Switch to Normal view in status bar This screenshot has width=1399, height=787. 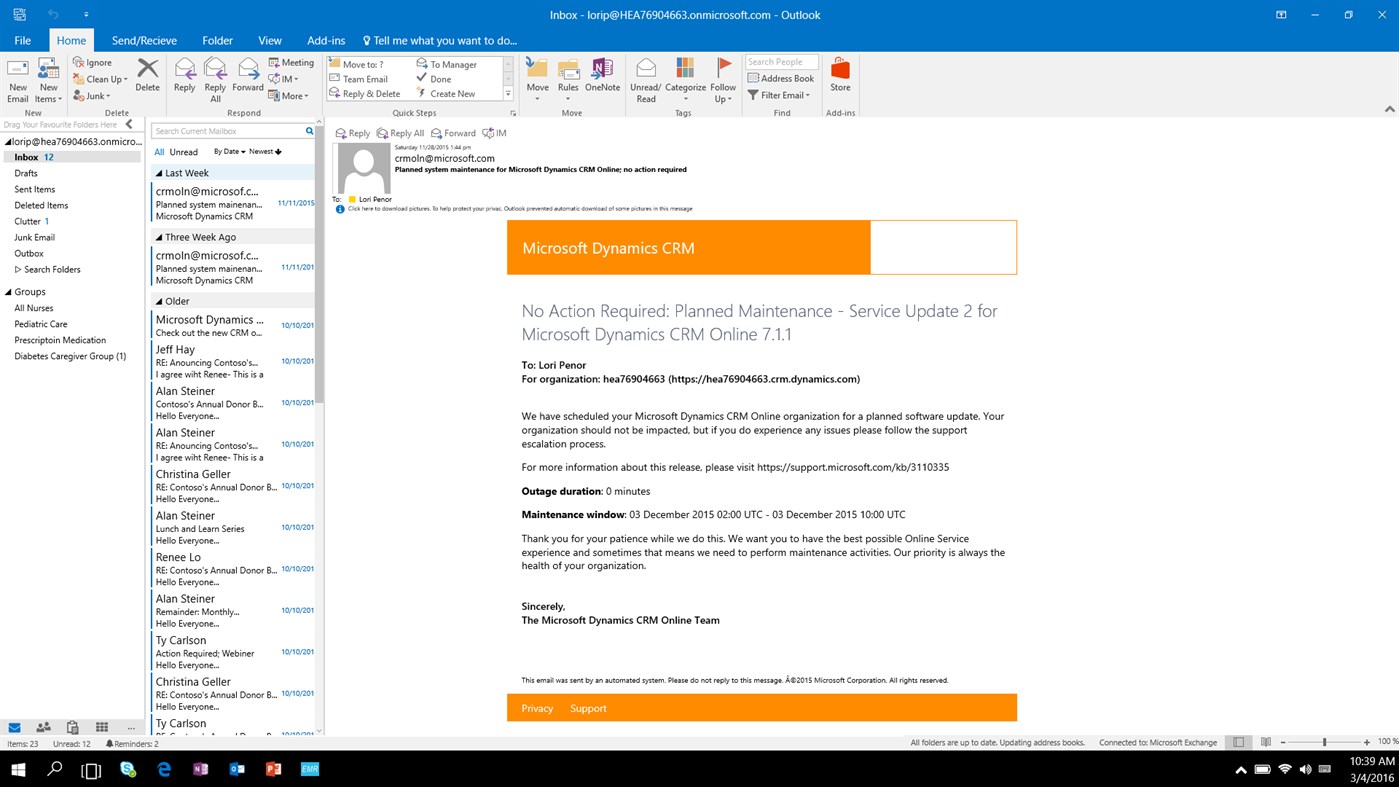(1239, 742)
